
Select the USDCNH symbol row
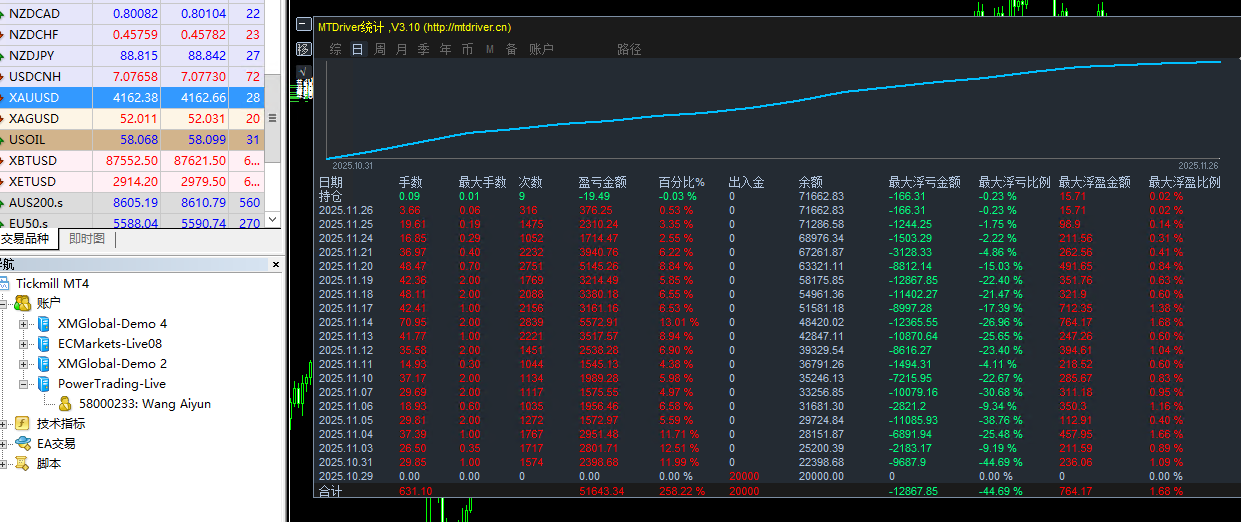(132, 77)
